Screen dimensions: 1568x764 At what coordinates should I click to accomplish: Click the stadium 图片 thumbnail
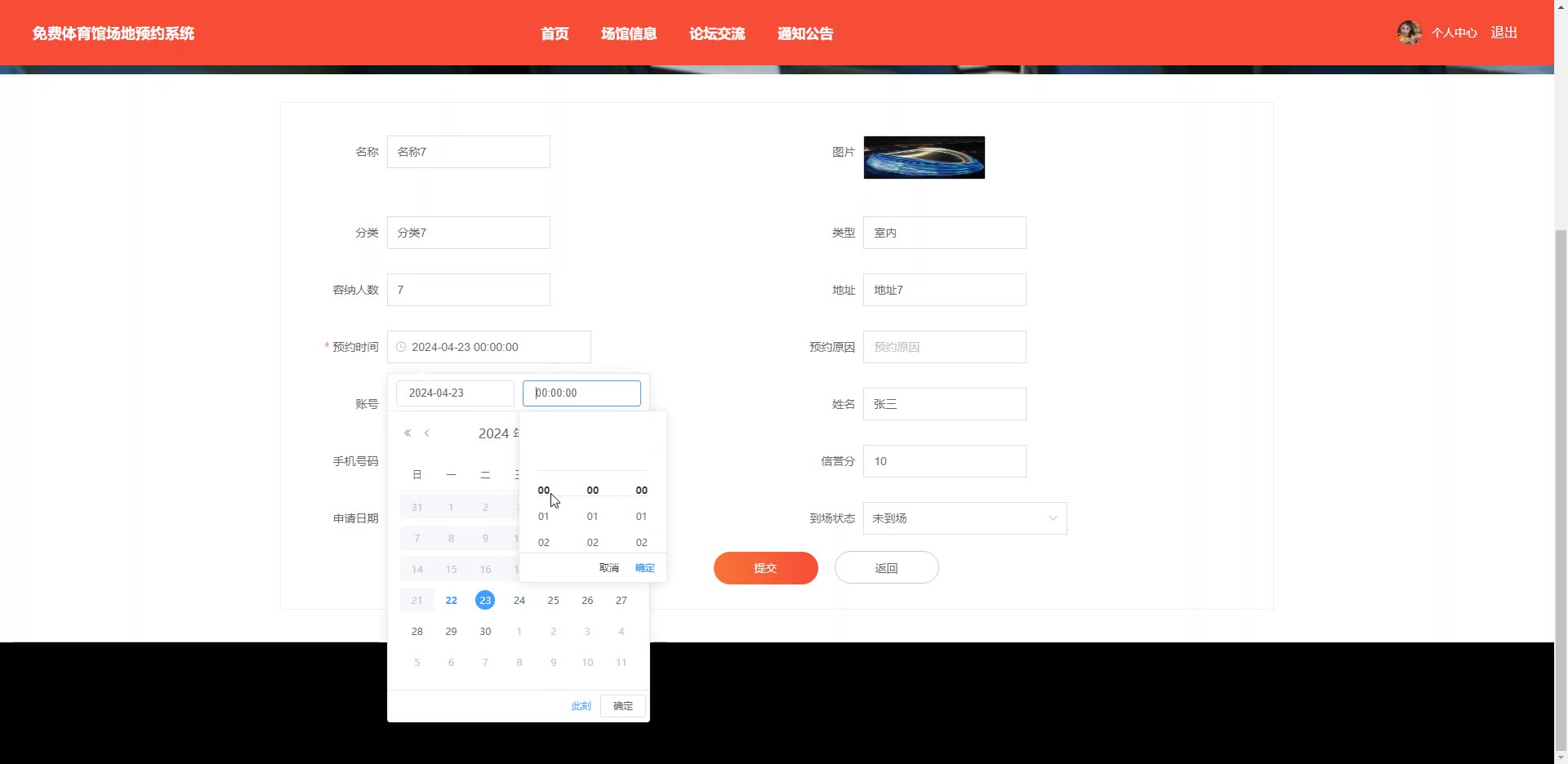point(924,158)
